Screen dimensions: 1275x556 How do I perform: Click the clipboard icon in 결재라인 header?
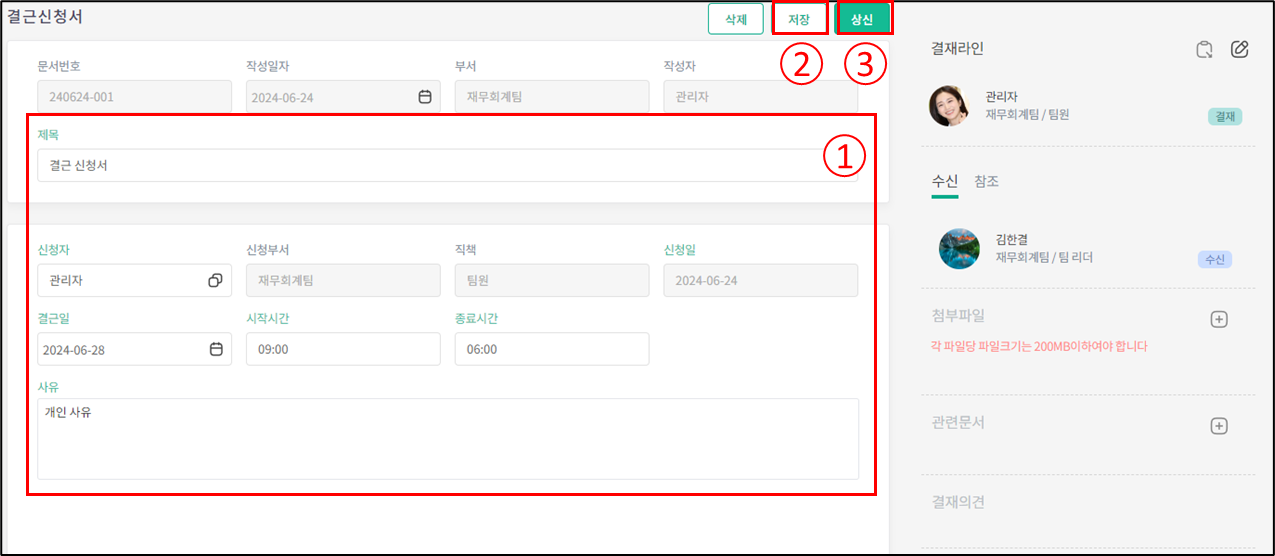1205,49
